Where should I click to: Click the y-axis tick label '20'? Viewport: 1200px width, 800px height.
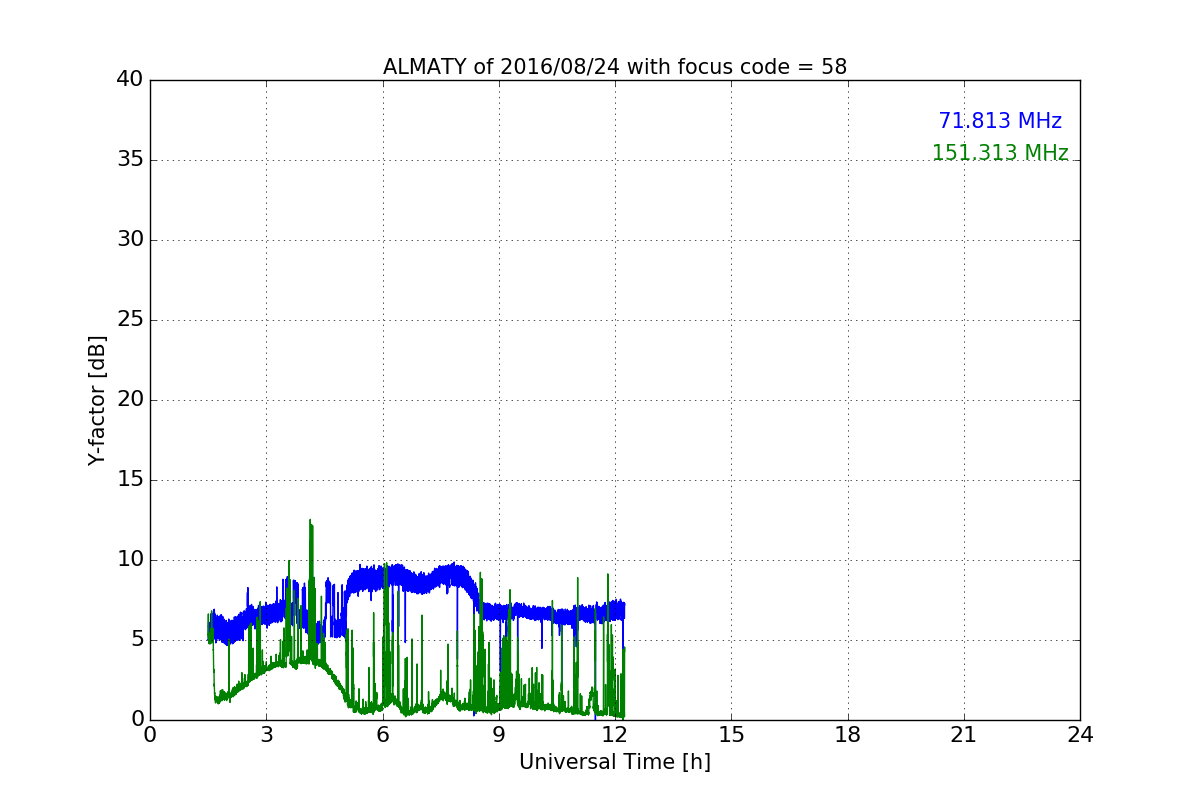click(x=130, y=400)
